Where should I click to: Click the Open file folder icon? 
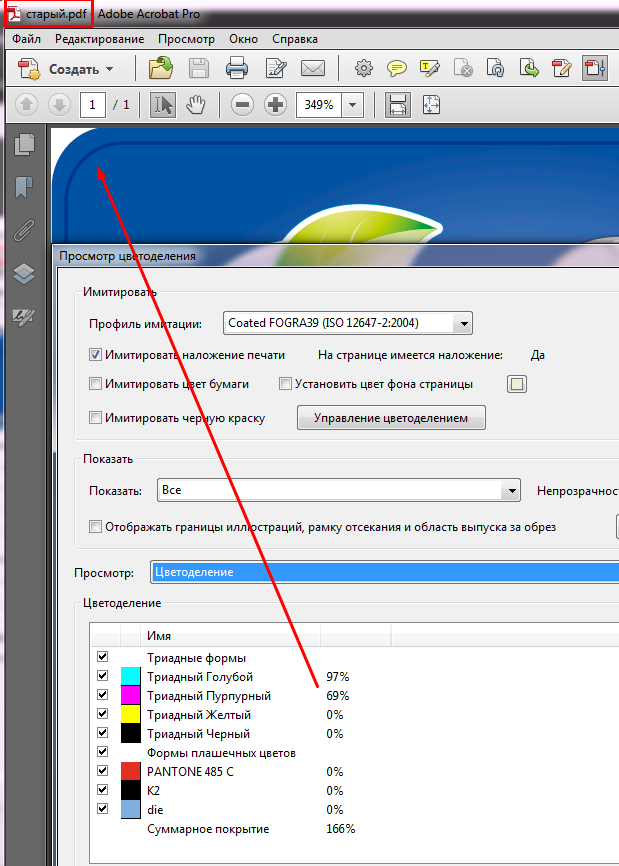coord(161,69)
